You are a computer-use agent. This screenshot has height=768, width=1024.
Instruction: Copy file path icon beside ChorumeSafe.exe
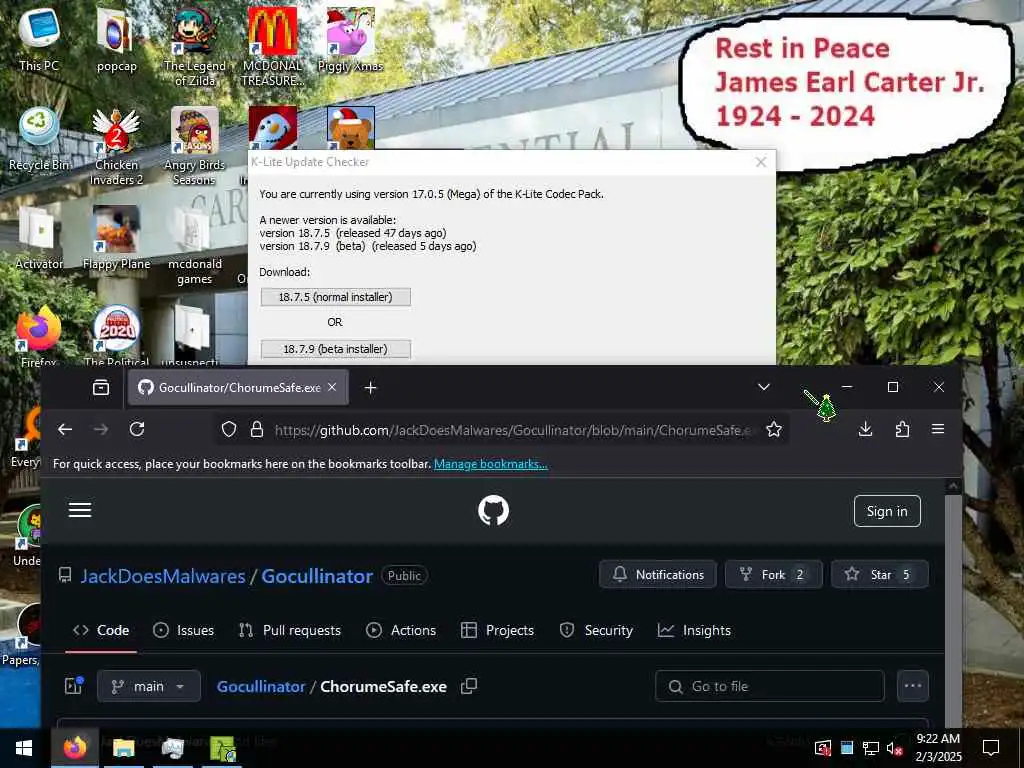pos(469,686)
